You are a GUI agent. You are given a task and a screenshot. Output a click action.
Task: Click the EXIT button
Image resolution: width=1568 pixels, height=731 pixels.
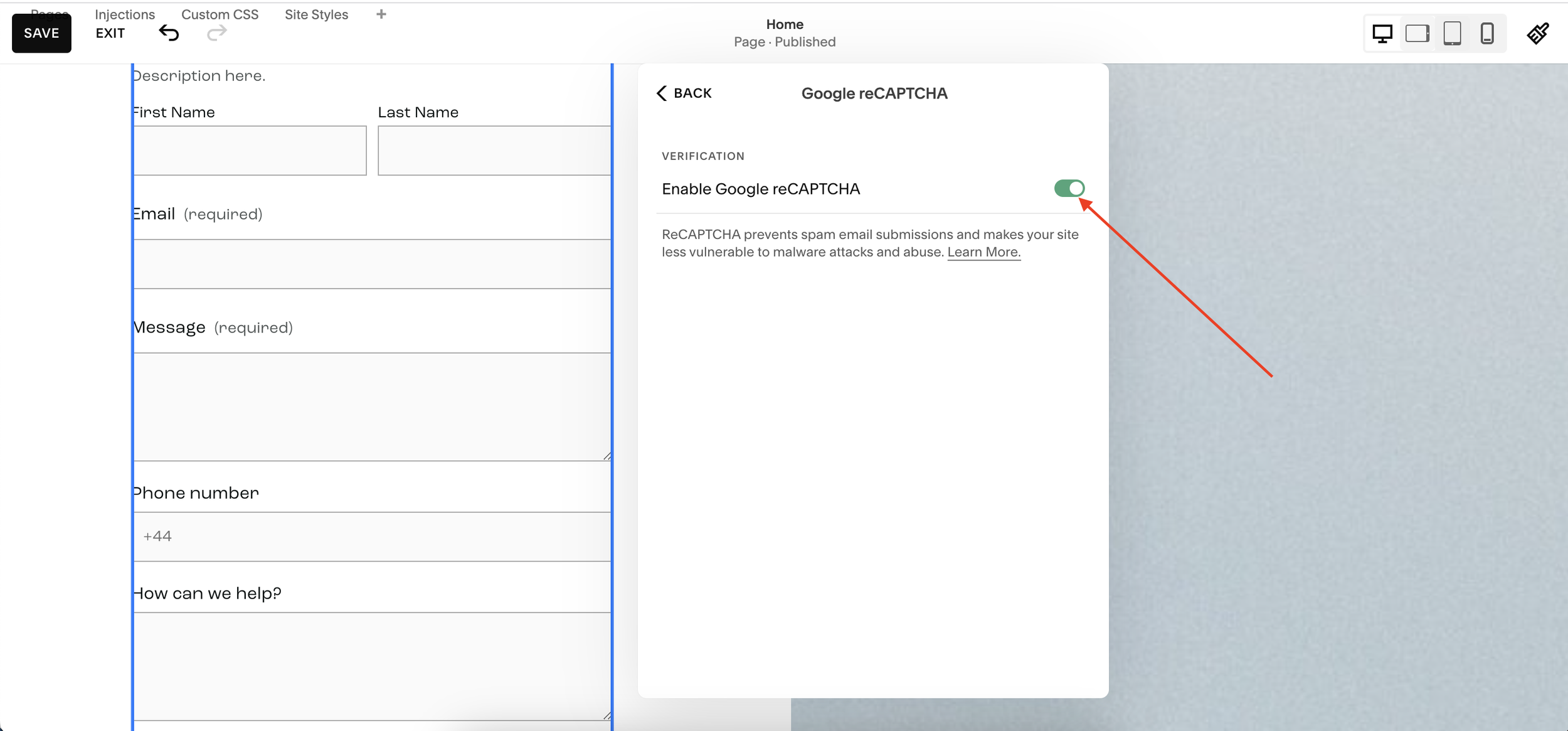[110, 33]
